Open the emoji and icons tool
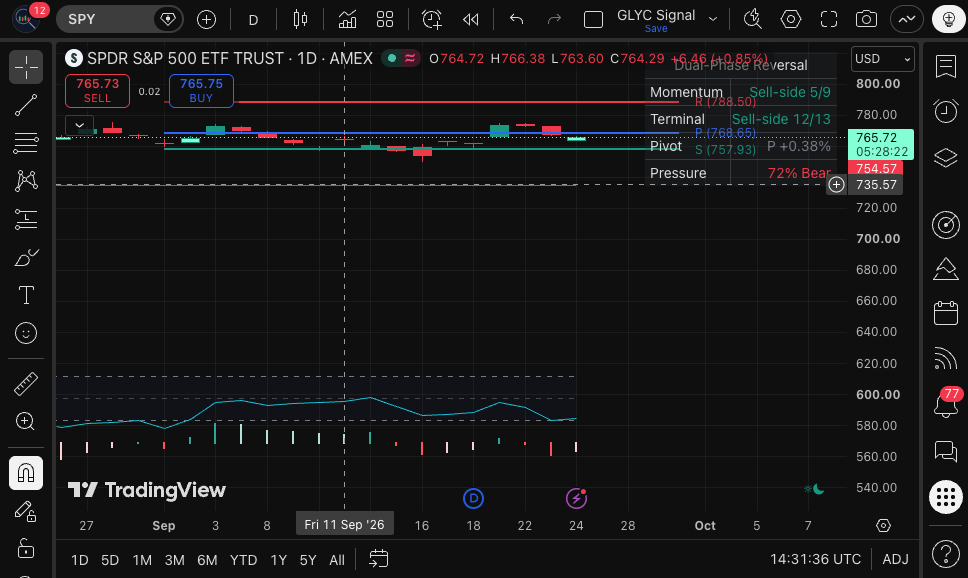Image resolution: width=968 pixels, height=578 pixels. (x=26, y=333)
